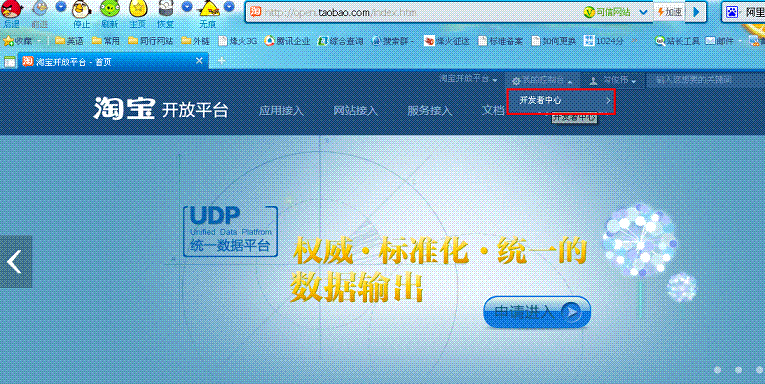Select the first carousel indicator dot
Viewport: 765px width, 384px height.
717,370
